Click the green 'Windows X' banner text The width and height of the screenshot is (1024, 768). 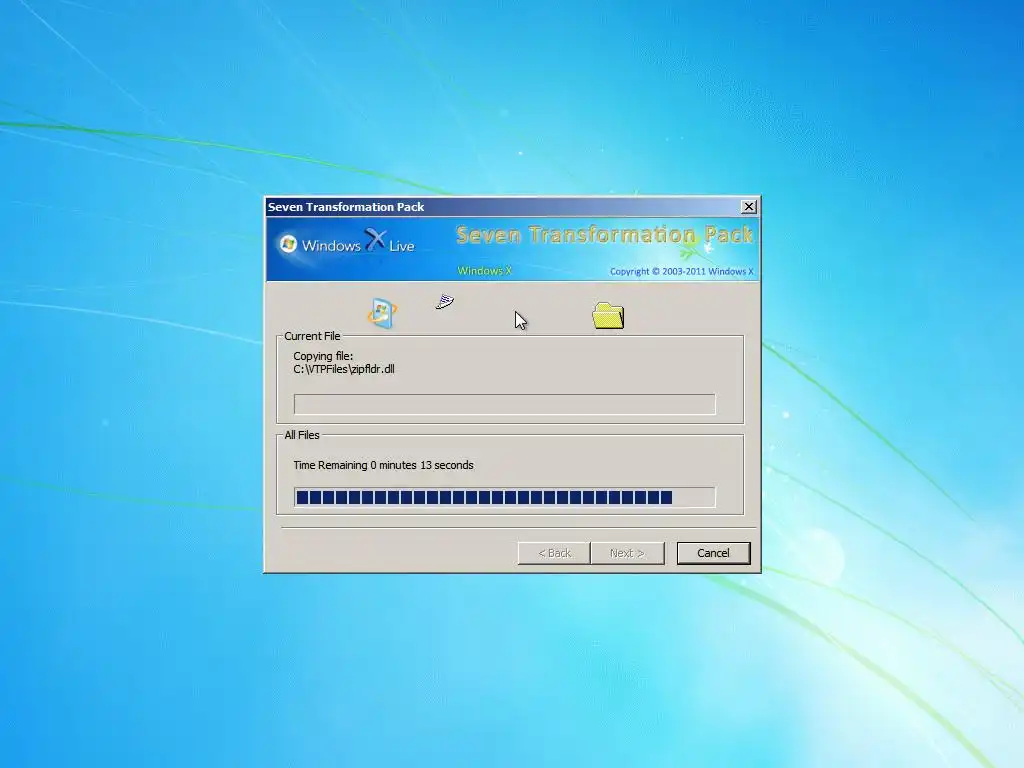click(x=485, y=270)
